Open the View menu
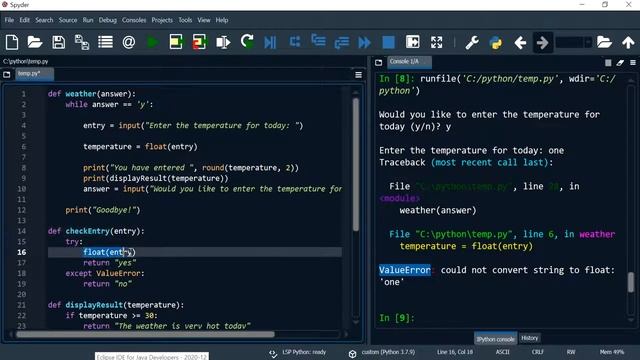Screen dimensions: 640x360 (x=204, y=20)
